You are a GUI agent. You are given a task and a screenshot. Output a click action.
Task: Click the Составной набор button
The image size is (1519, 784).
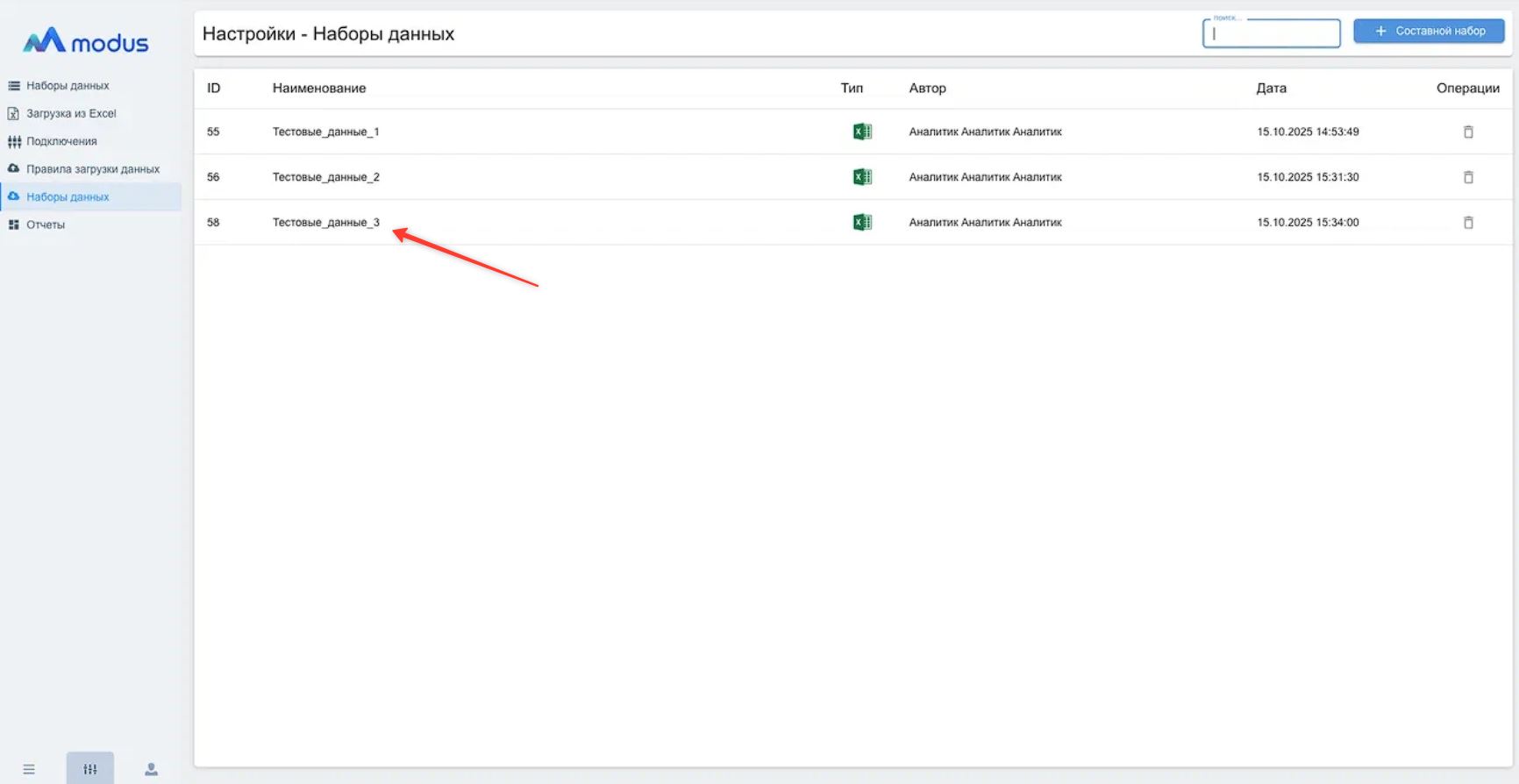[1429, 31]
